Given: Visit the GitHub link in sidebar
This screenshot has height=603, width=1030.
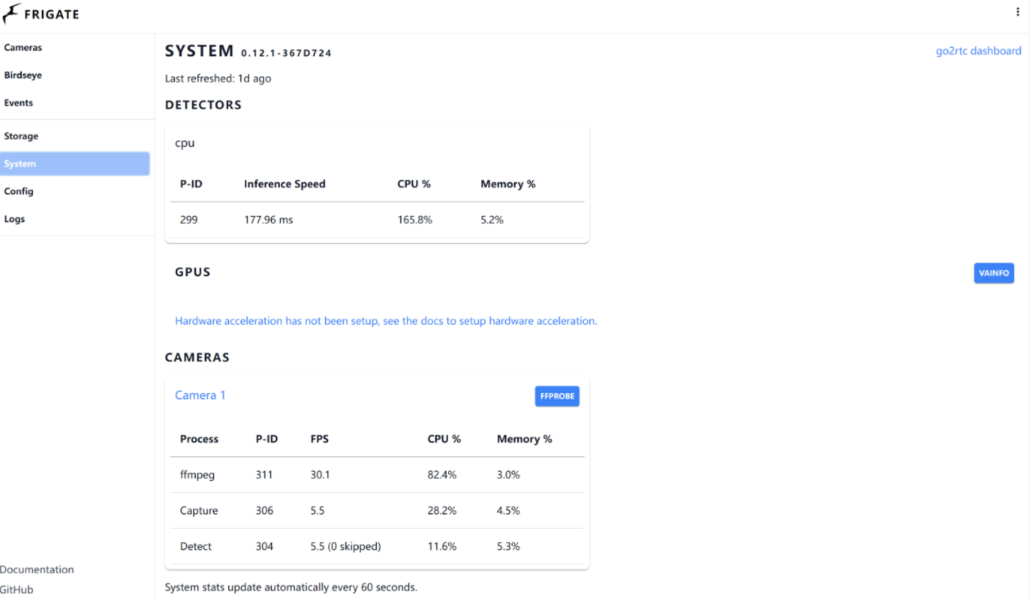Looking at the screenshot, I should [x=17, y=590].
